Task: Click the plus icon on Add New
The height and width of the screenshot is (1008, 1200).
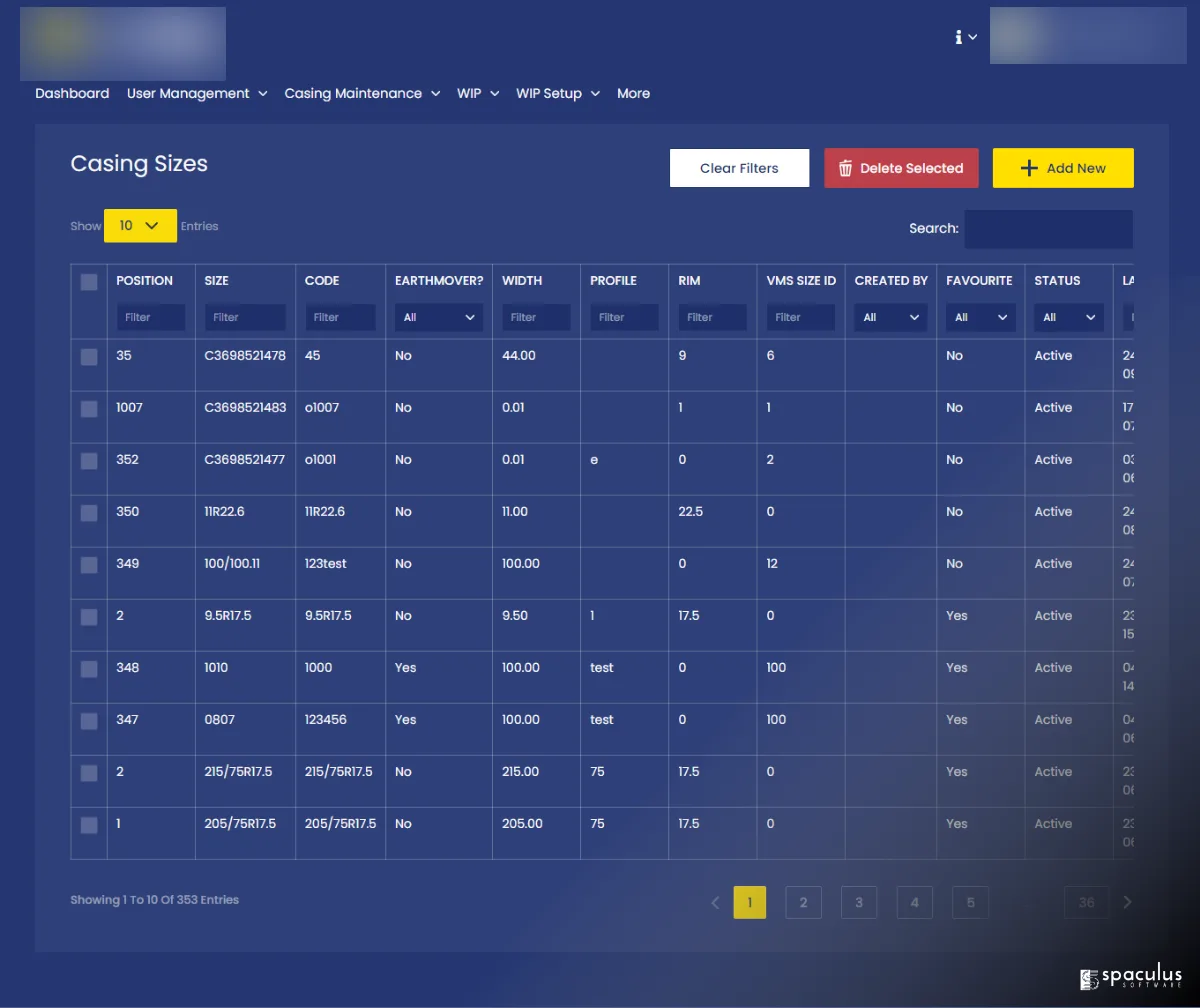Action: point(1029,168)
